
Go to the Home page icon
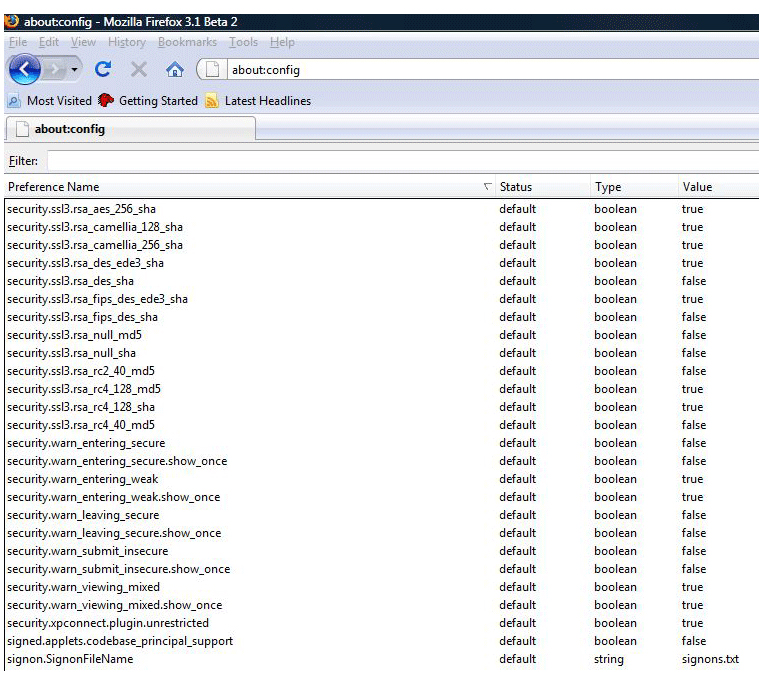tap(174, 70)
